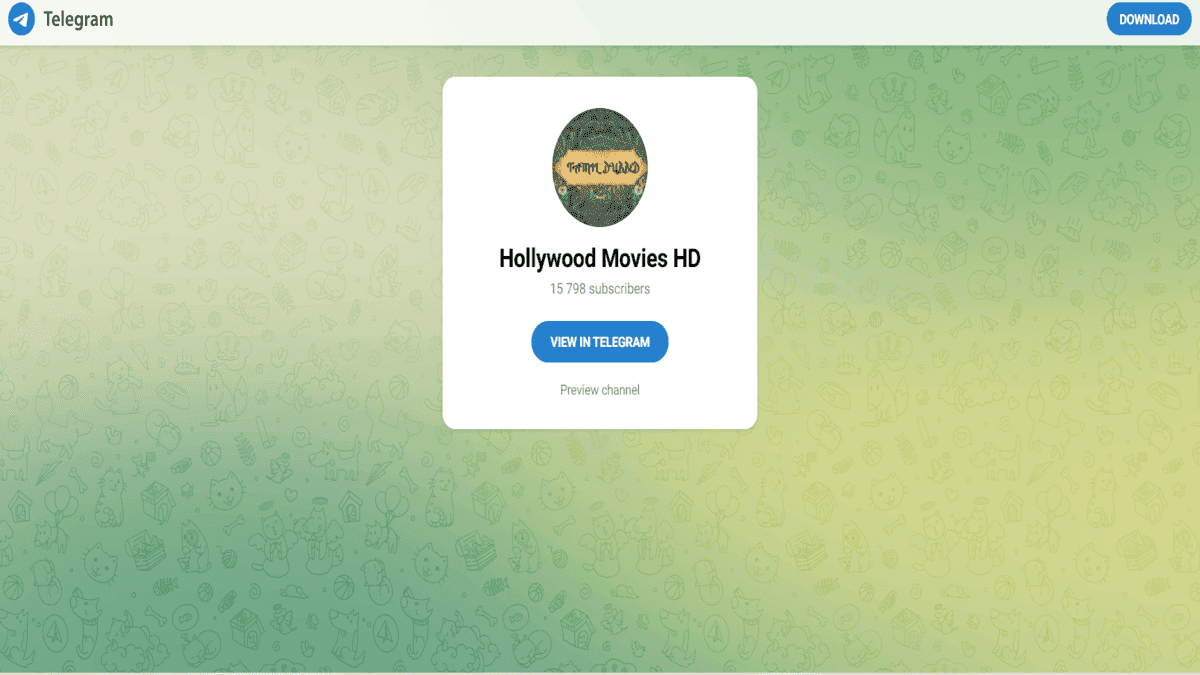Open the Telegram wordmark link in header
The width and height of the screenshot is (1200, 675).
pos(78,20)
